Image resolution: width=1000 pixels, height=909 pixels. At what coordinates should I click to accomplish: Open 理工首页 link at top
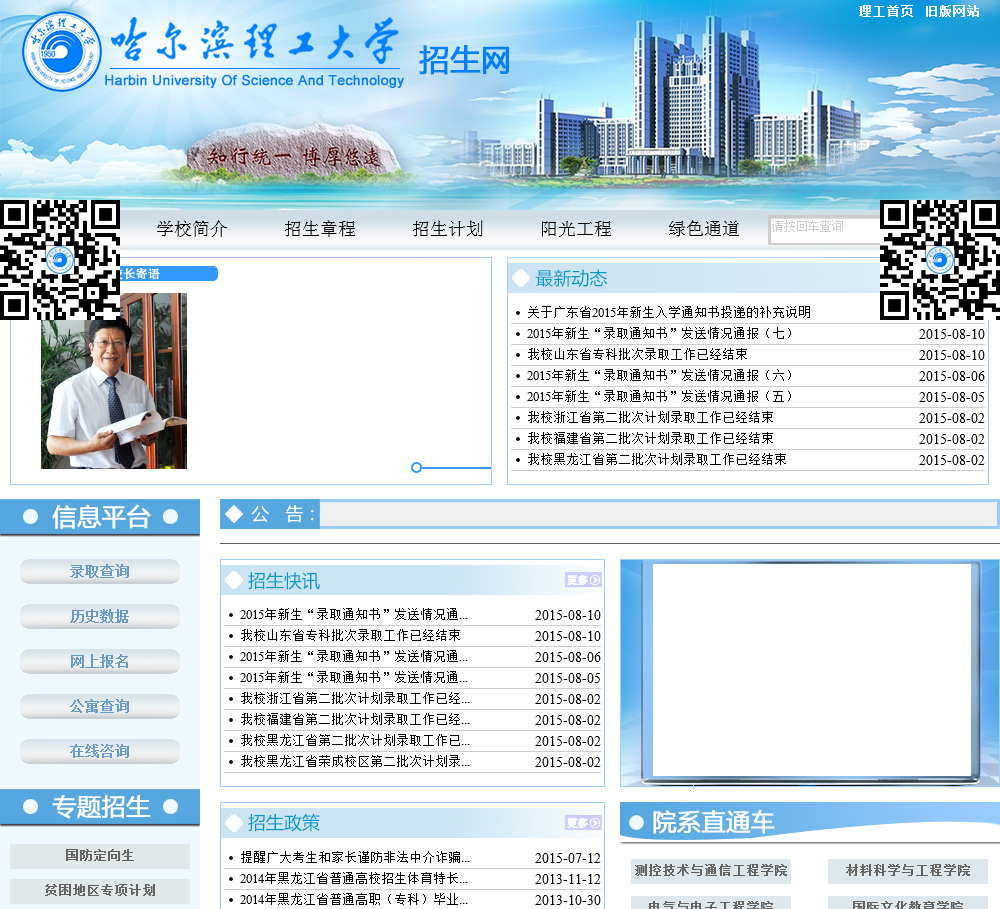885,11
